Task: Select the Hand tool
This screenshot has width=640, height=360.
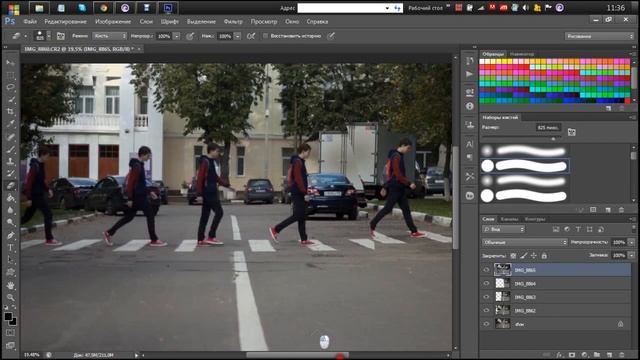Action: pos(10,285)
